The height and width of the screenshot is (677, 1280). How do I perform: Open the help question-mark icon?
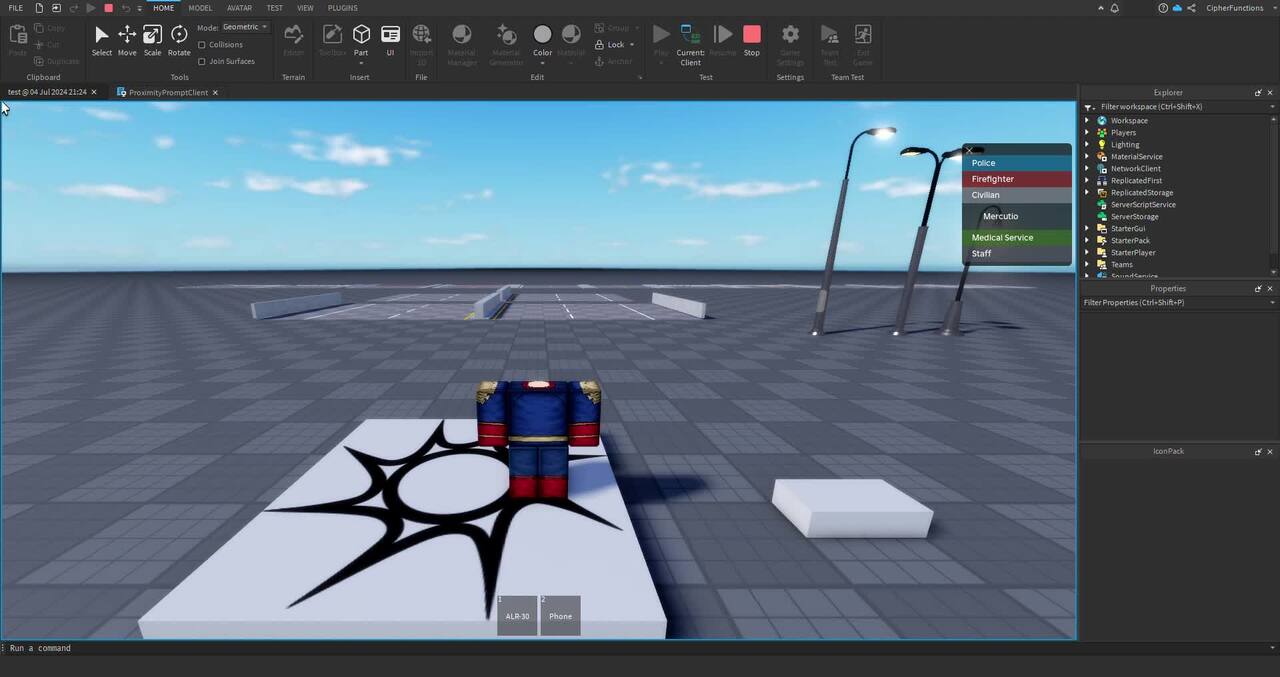click(x=1163, y=8)
